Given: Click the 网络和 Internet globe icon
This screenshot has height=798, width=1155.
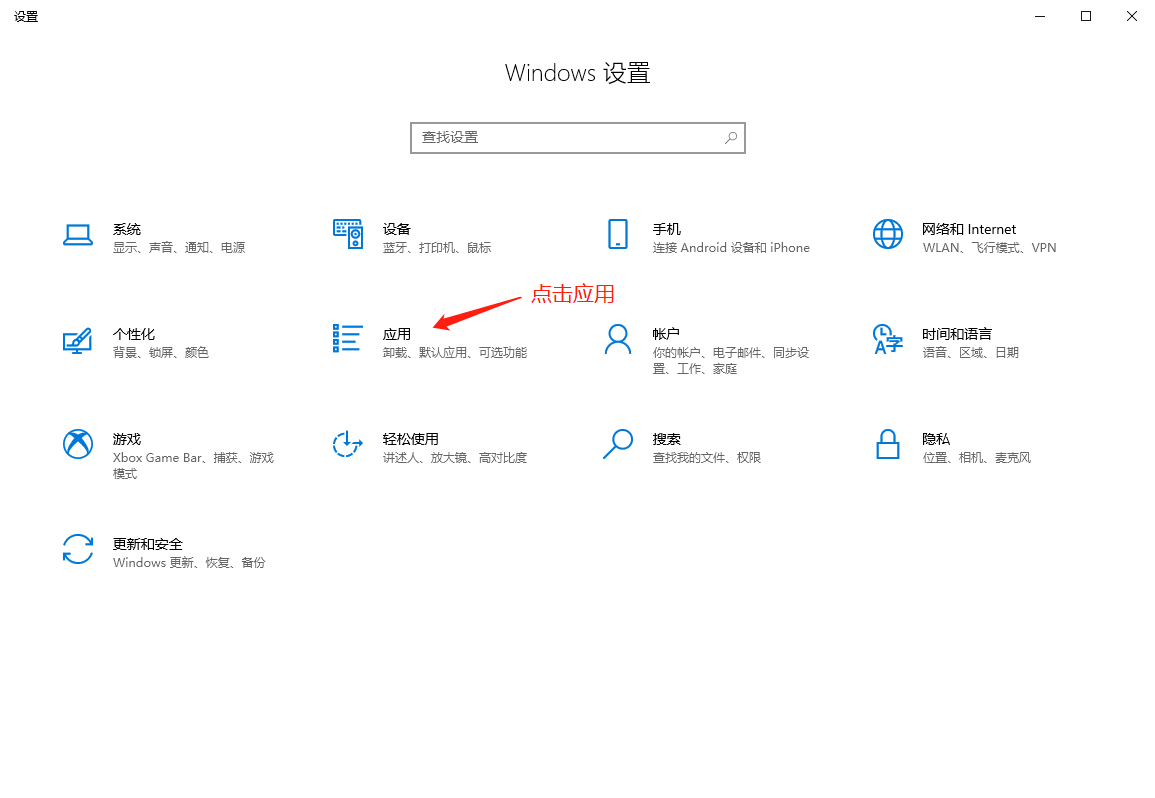Looking at the screenshot, I should click(x=888, y=234).
